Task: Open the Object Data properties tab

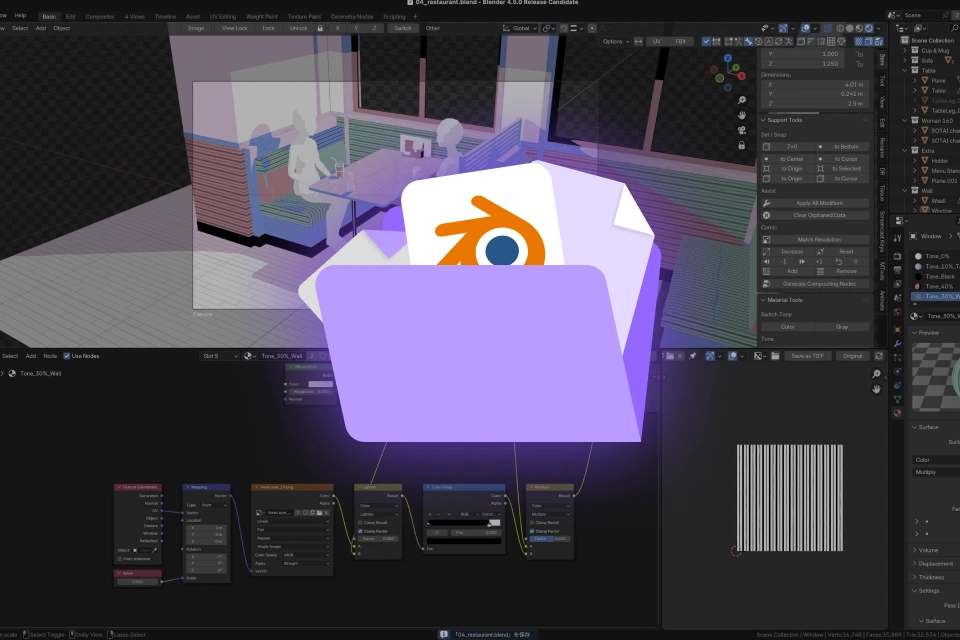Action: (x=898, y=399)
